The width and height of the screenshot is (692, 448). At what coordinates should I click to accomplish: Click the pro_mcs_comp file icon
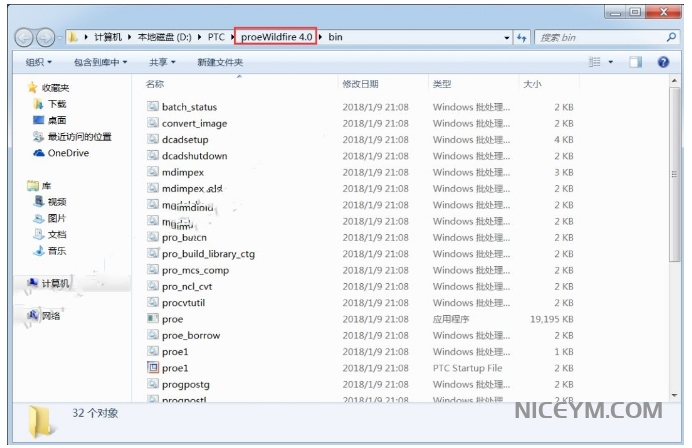click(153, 270)
